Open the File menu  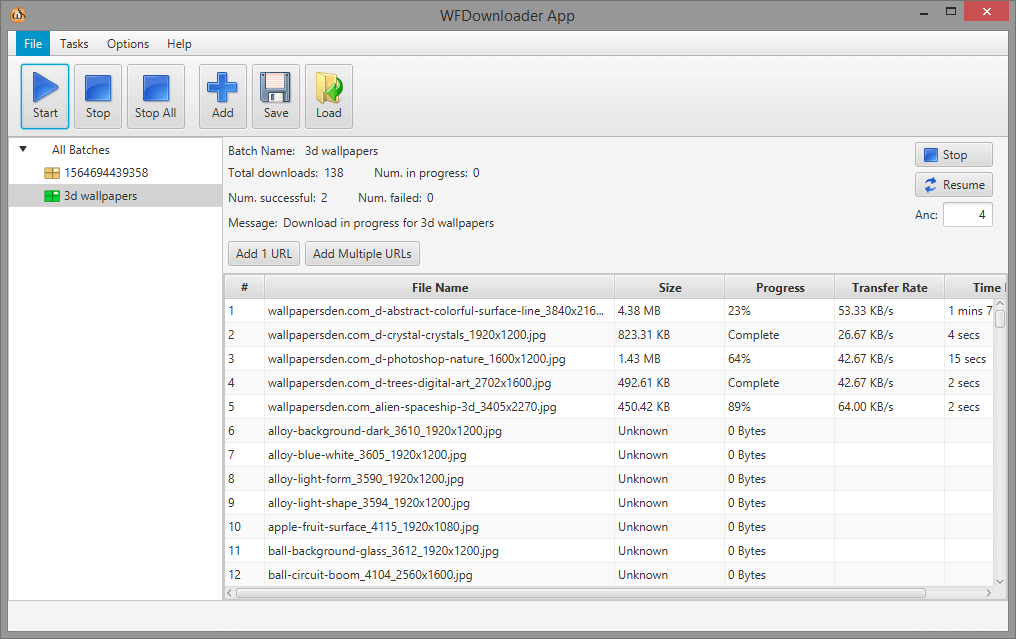pyautogui.click(x=33, y=44)
